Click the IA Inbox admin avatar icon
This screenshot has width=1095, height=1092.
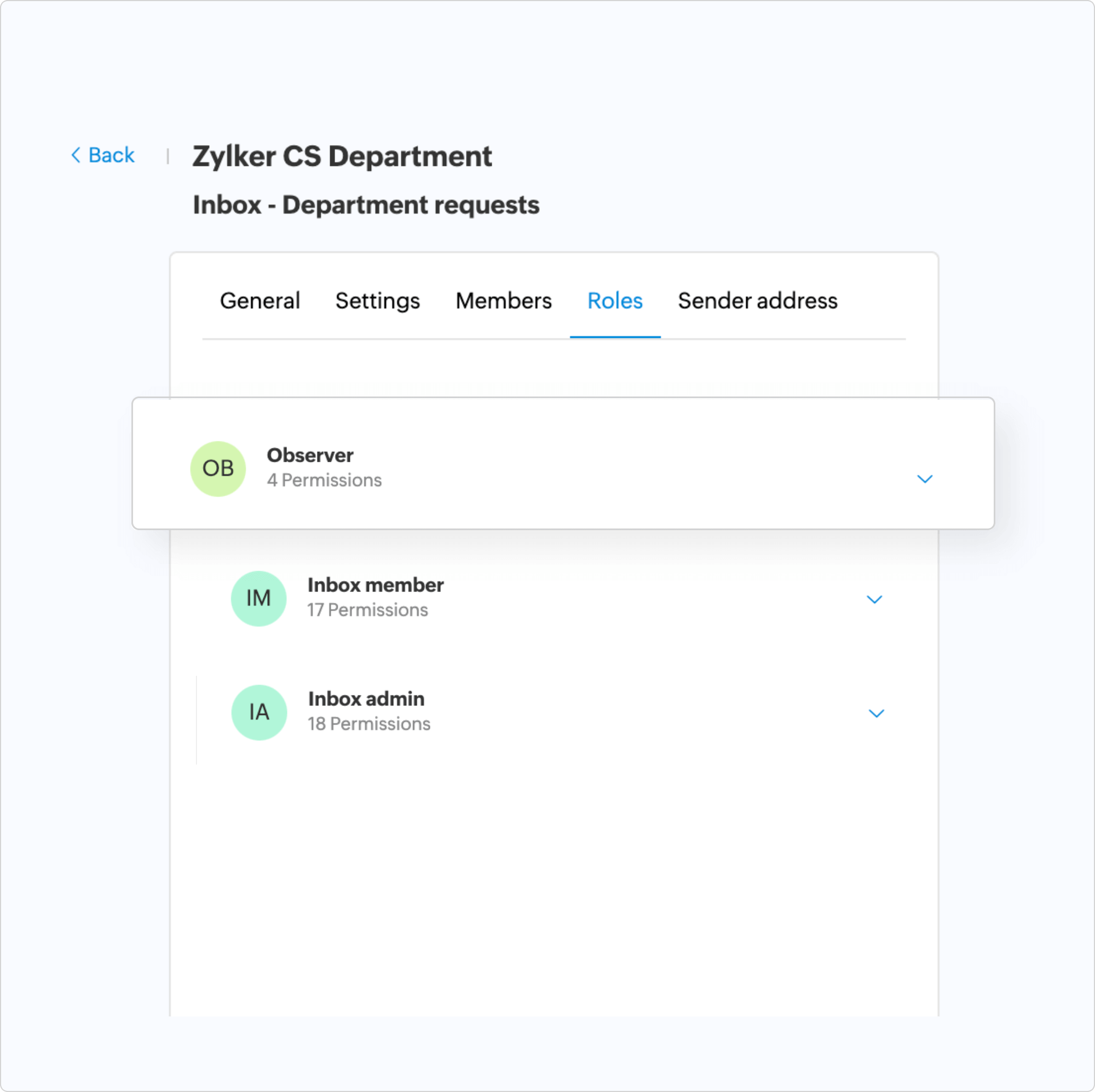click(x=259, y=712)
